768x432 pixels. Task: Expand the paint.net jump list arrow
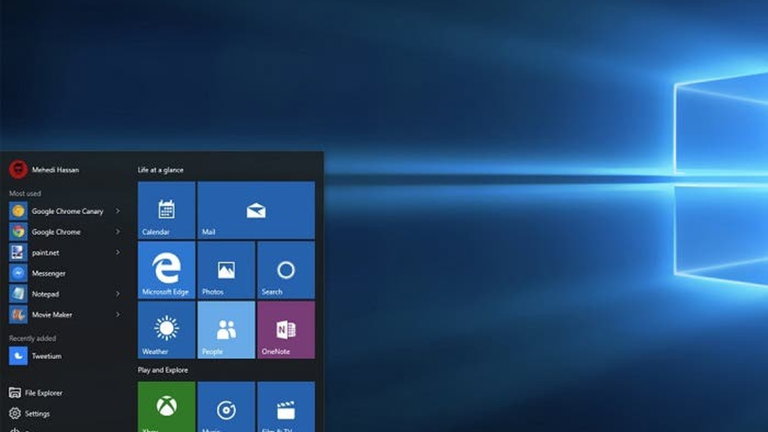point(118,253)
